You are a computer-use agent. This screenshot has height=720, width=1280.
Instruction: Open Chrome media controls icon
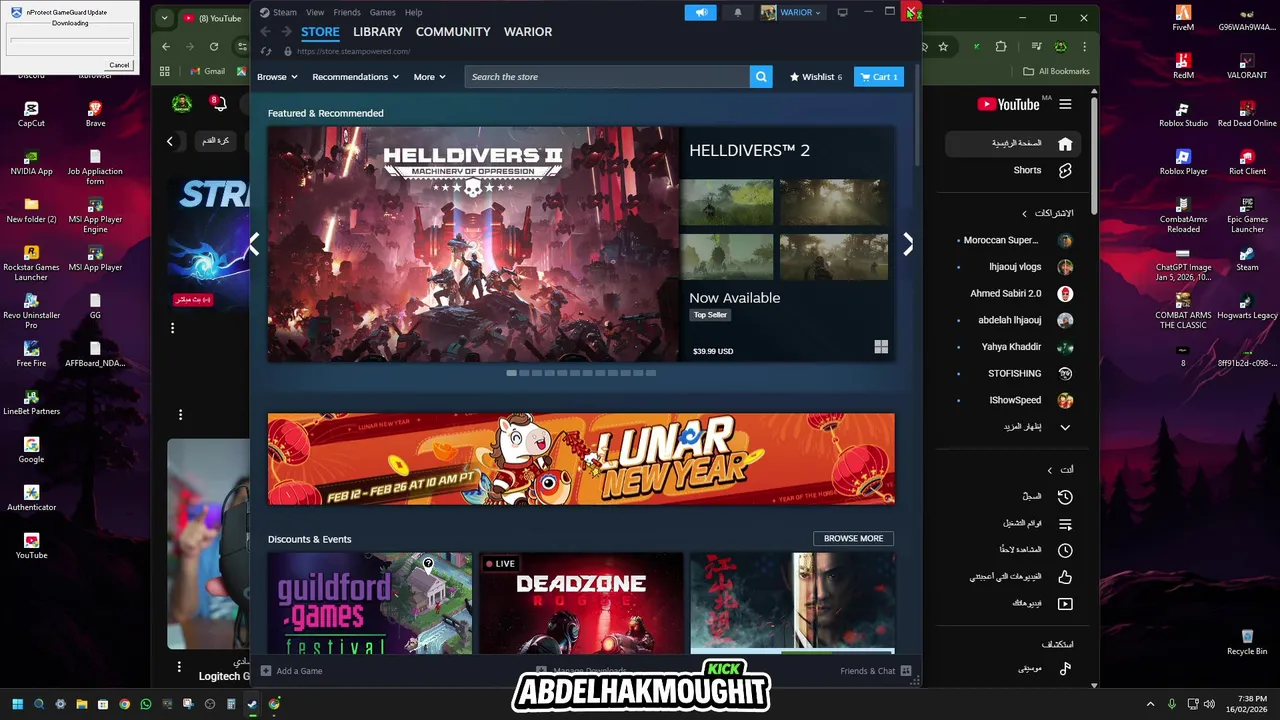pyautogui.click(x=1037, y=46)
